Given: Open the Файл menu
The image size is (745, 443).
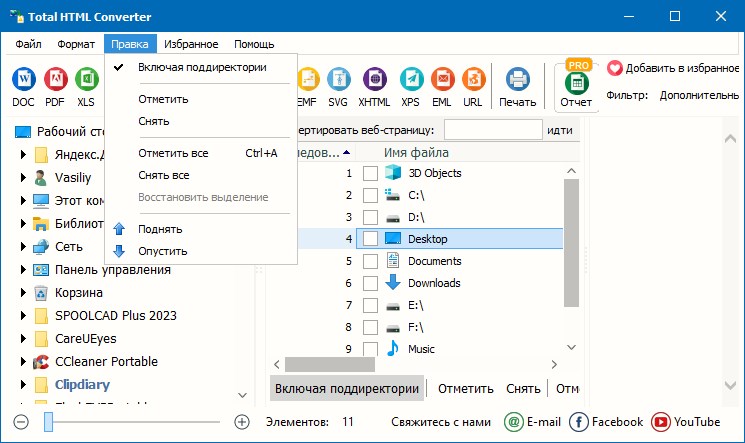Looking at the screenshot, I should (28, 44).
